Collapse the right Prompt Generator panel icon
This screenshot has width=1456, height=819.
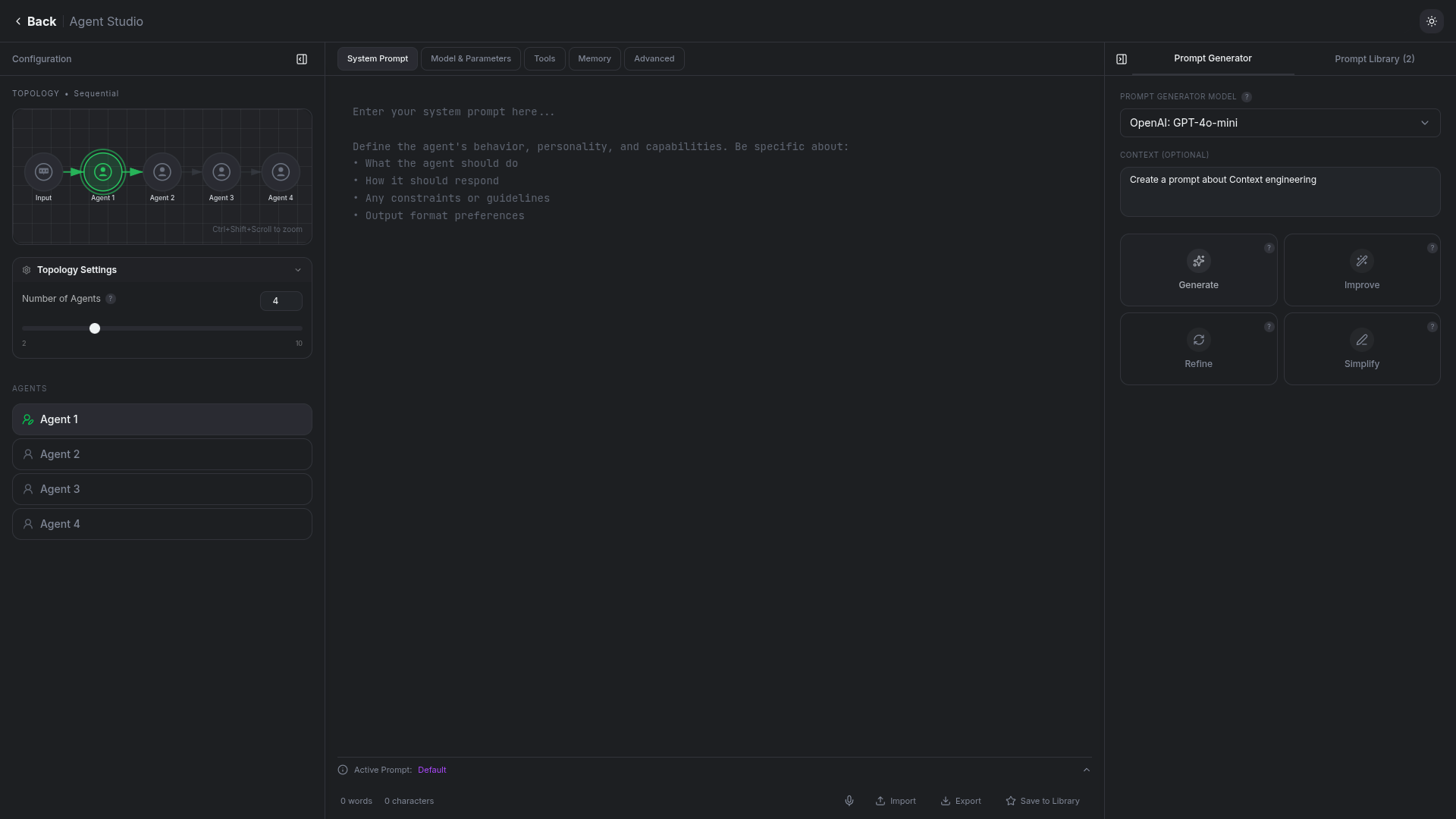[1122, 59]
